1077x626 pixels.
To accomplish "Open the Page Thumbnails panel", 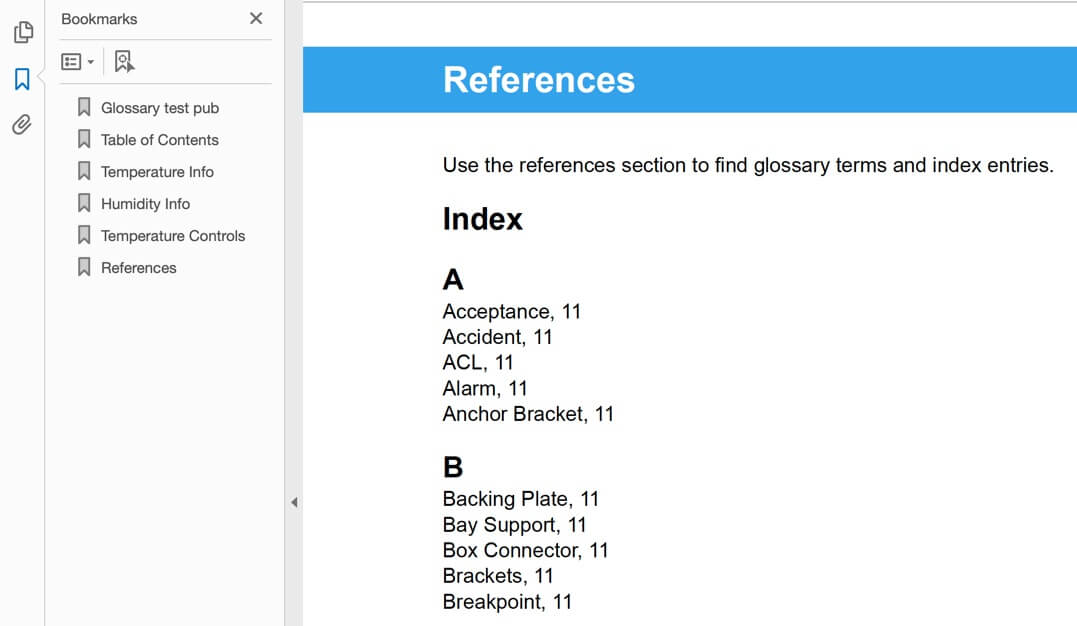I will (x=22, y=32).
